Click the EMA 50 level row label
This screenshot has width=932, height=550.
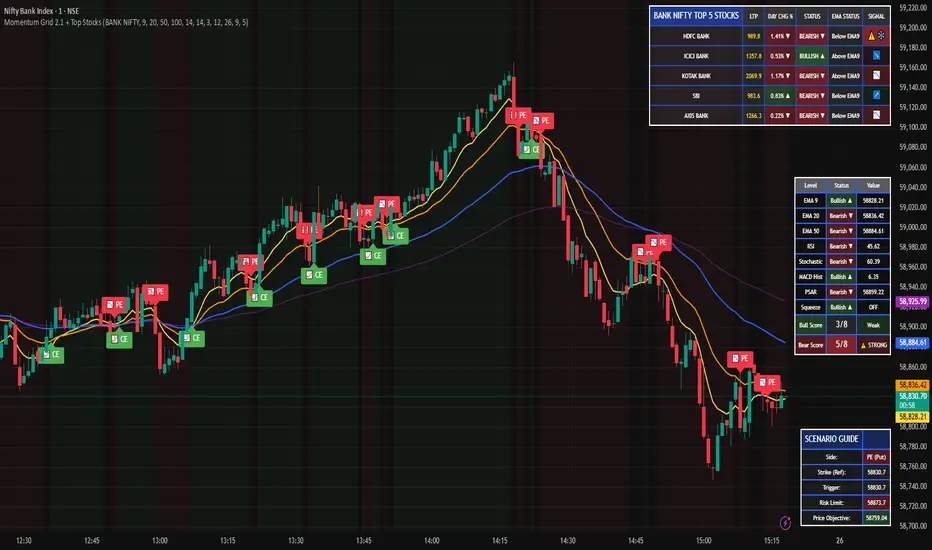[x=810, y=231]
